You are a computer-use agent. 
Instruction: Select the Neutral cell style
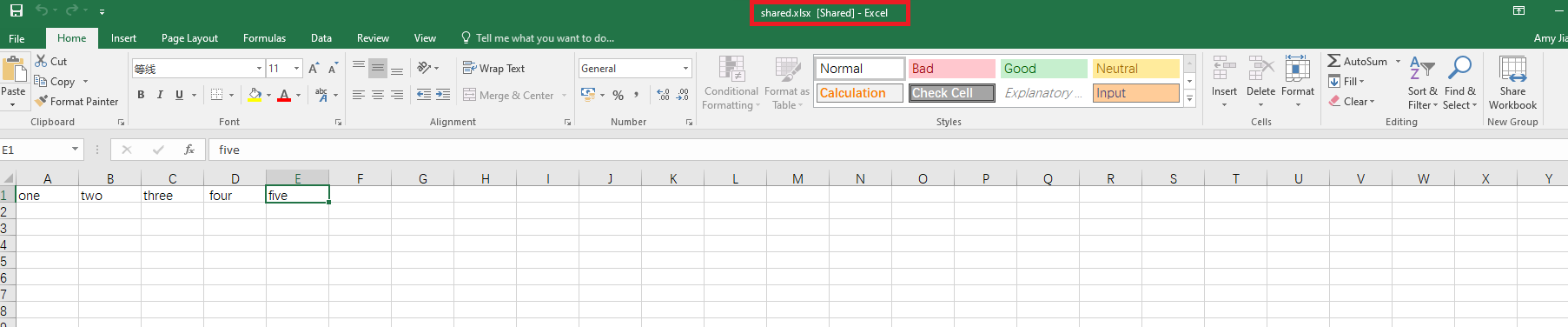pos(1135,69)
